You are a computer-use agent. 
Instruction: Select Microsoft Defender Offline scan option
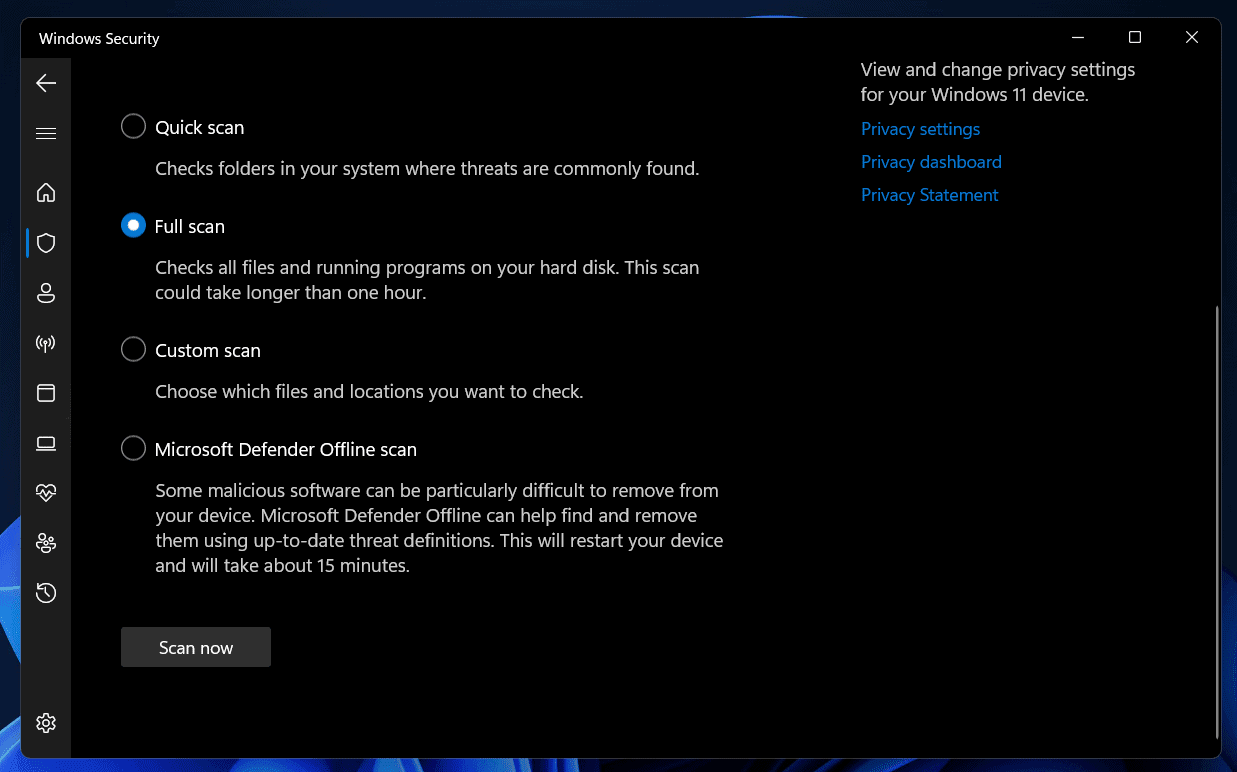pos(133,448)
